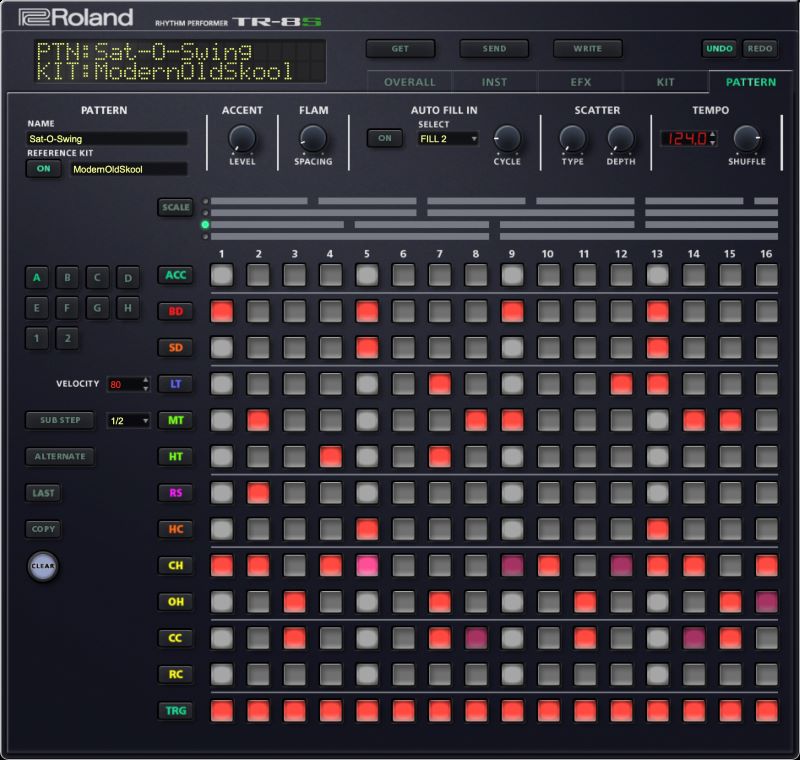This screenshot has height=760, width=800.
Task: Turn off SD step 5
Action: [367, 347]
